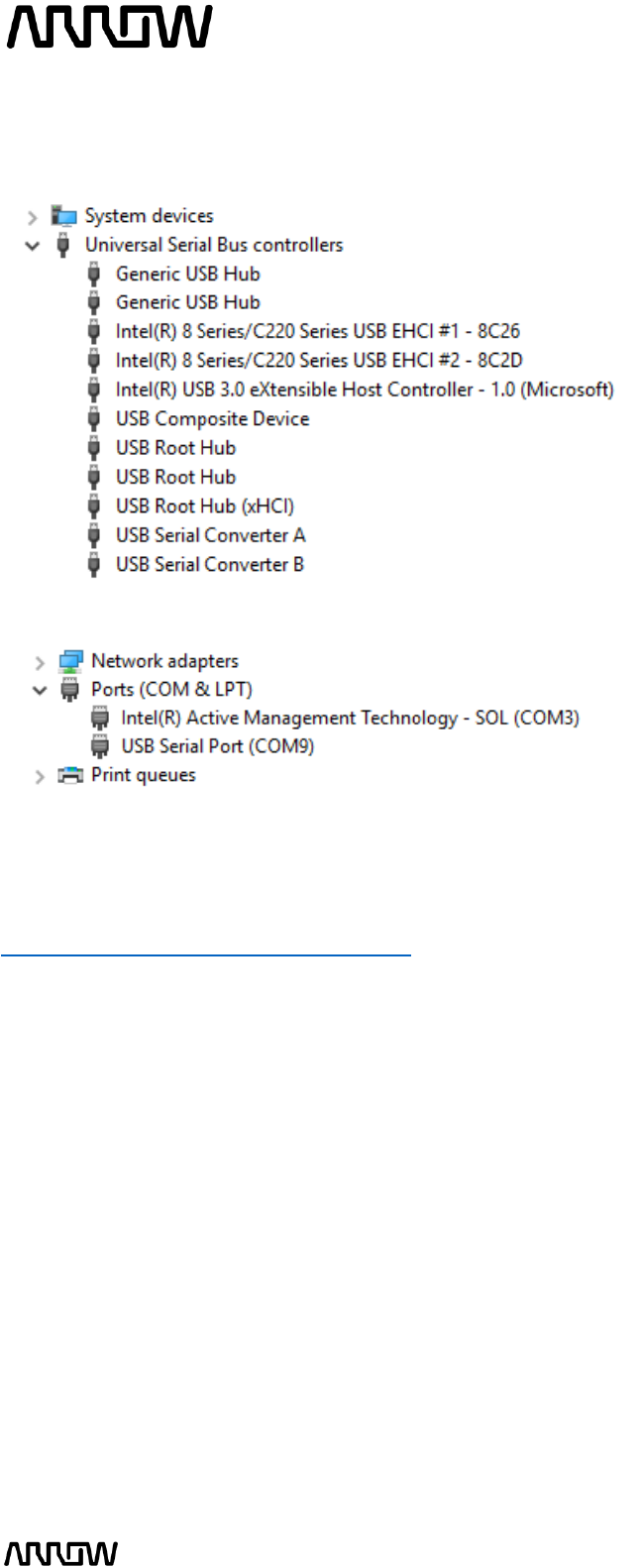
Task: Click the System devices folder icon
Action: point(64,216)
